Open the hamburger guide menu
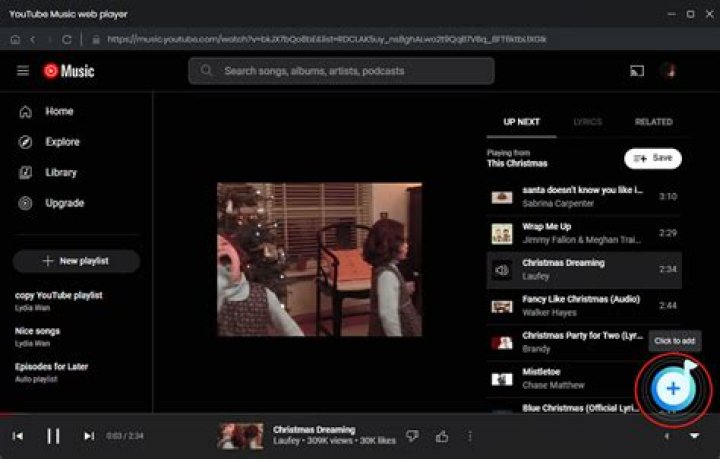This screenshot has width=720, height=459. (23, 71)
